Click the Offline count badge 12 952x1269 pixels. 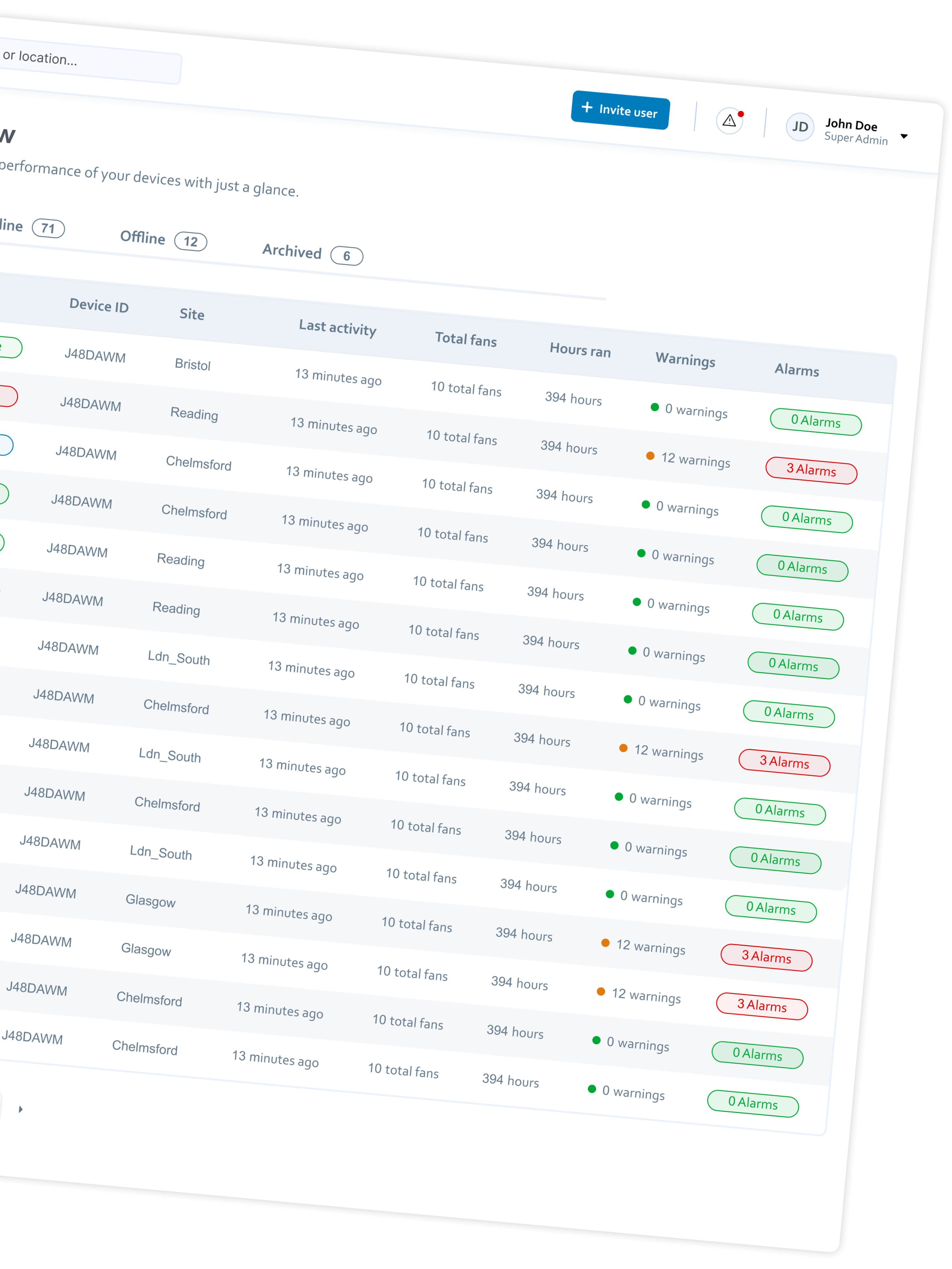click(x=190, y=242)
